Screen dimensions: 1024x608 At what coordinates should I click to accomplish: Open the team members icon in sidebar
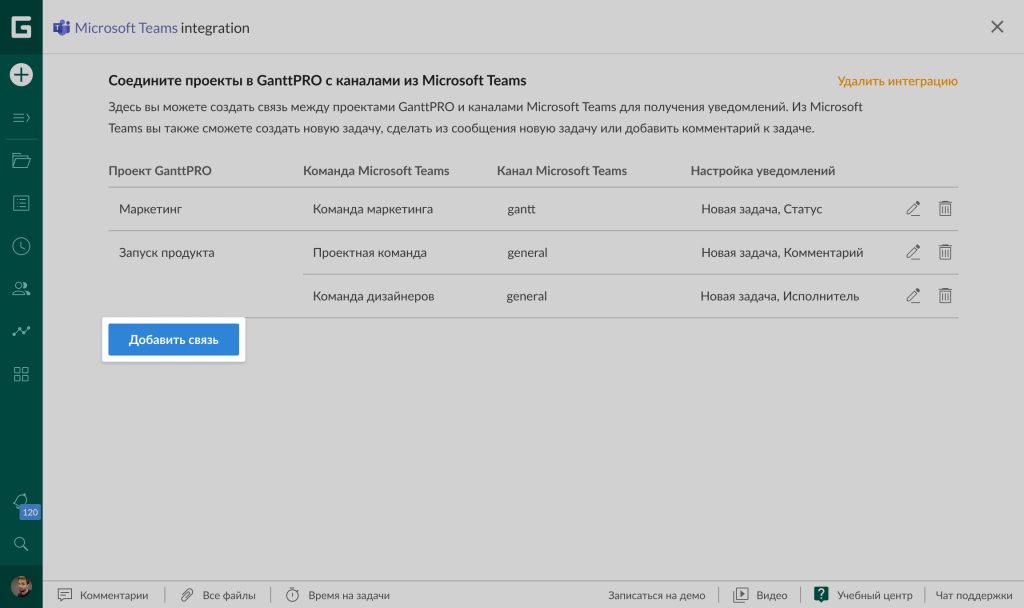[21, 289]
